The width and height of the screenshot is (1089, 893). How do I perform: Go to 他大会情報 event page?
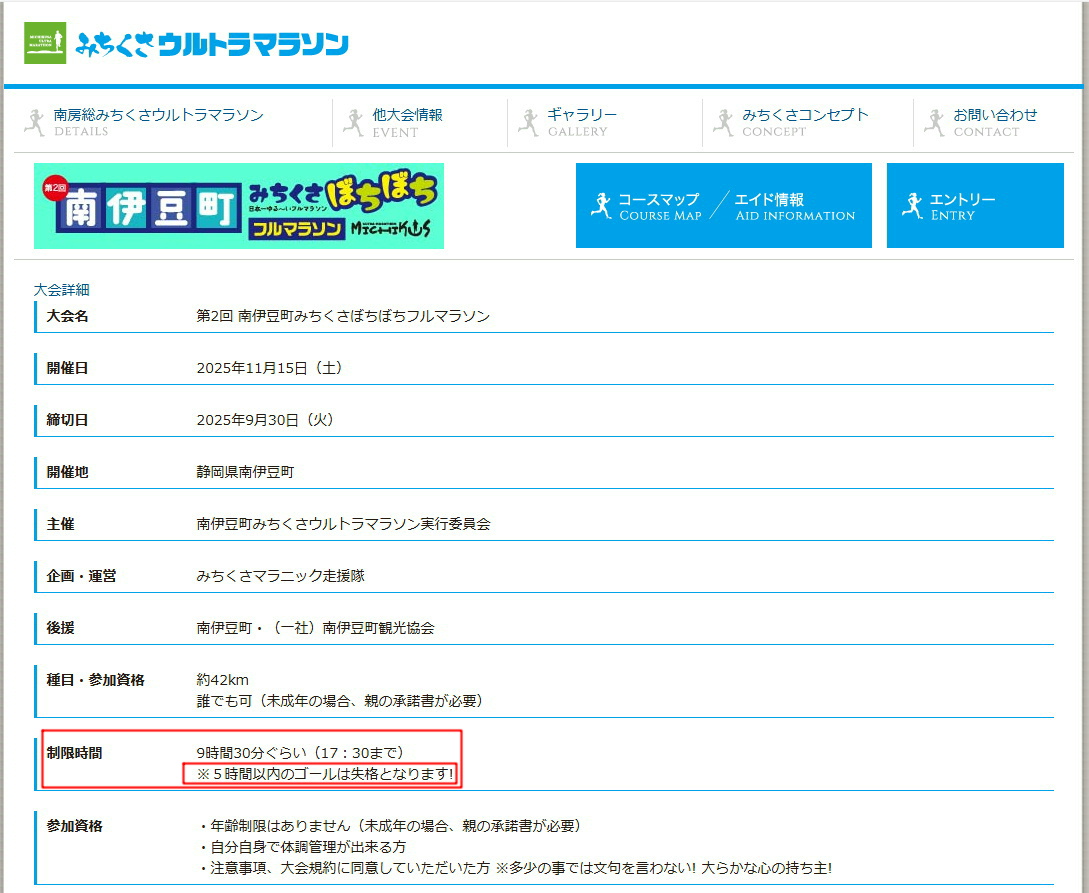coord(407,122)
